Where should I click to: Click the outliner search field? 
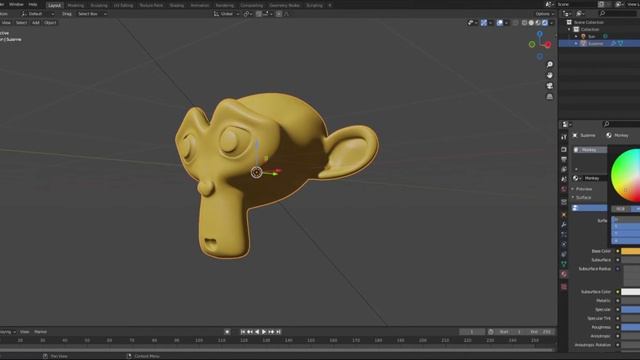click(618, 13)
